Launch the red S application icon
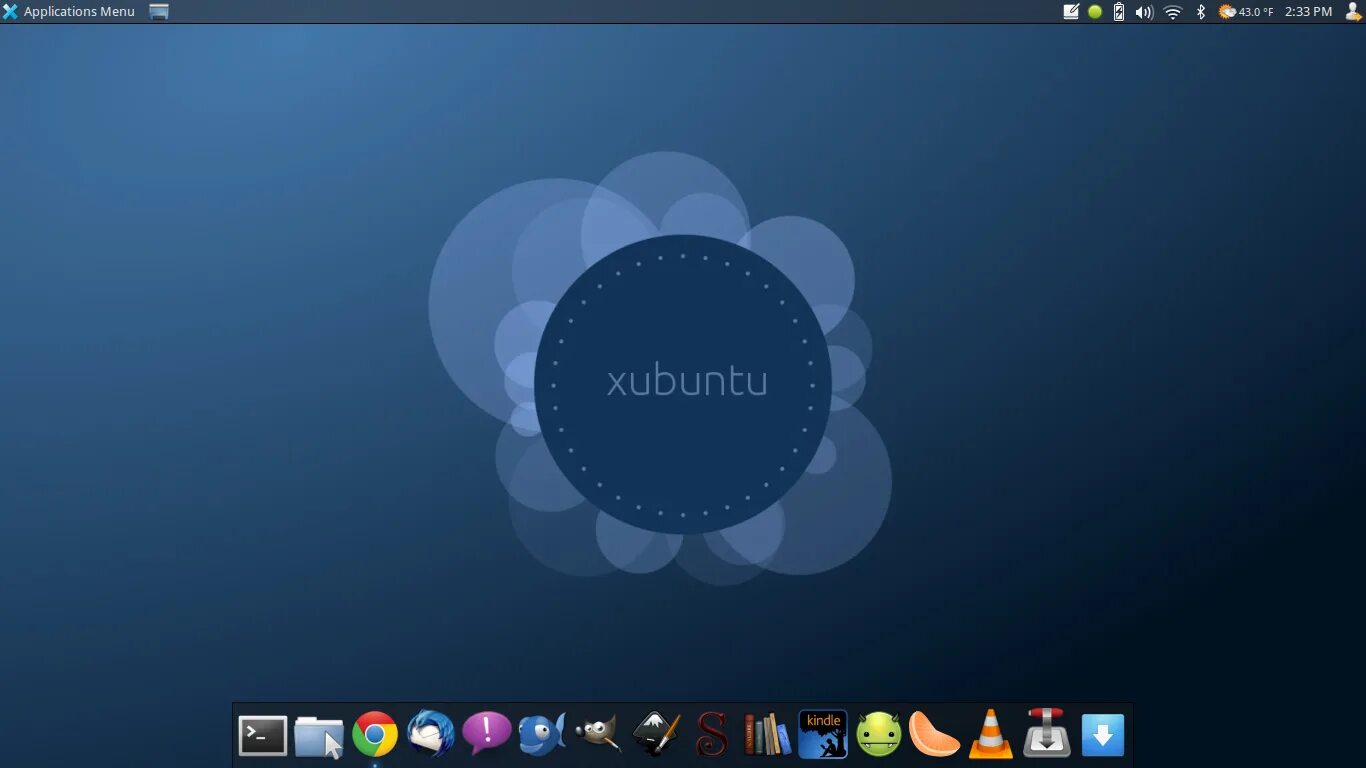 tap(712, 734)
